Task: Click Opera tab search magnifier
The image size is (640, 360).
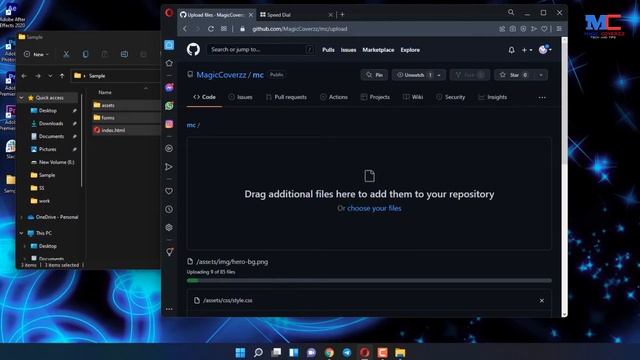Action: click(x=511, y=13)
